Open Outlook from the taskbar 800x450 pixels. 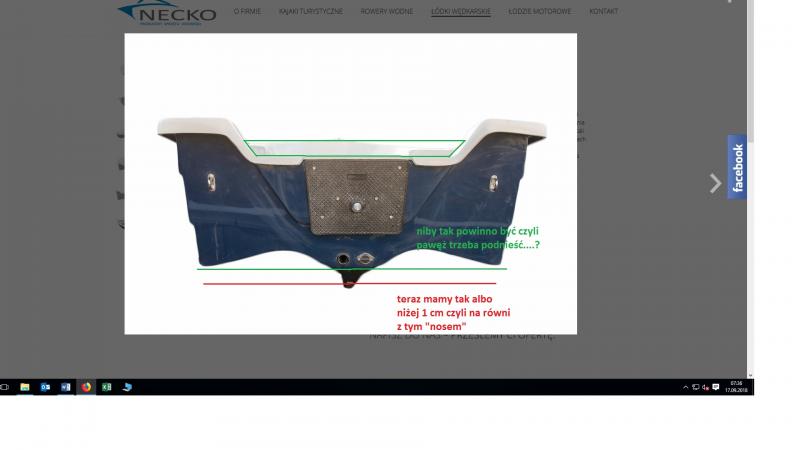tap(45, 386)
